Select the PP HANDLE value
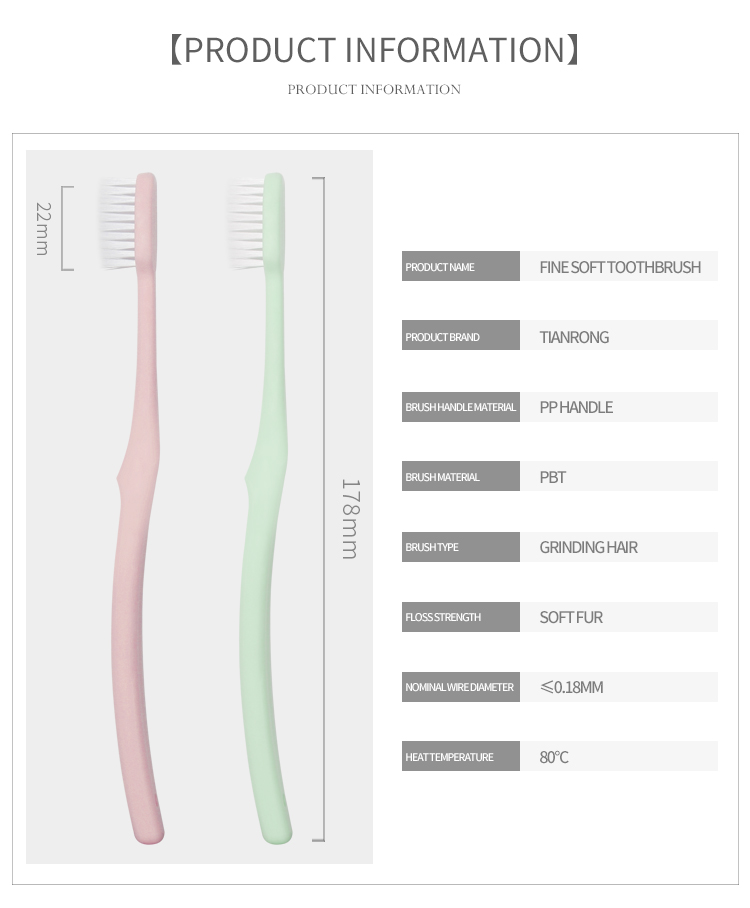Viewport: 750px width, 908px height. tap(576, 407)
